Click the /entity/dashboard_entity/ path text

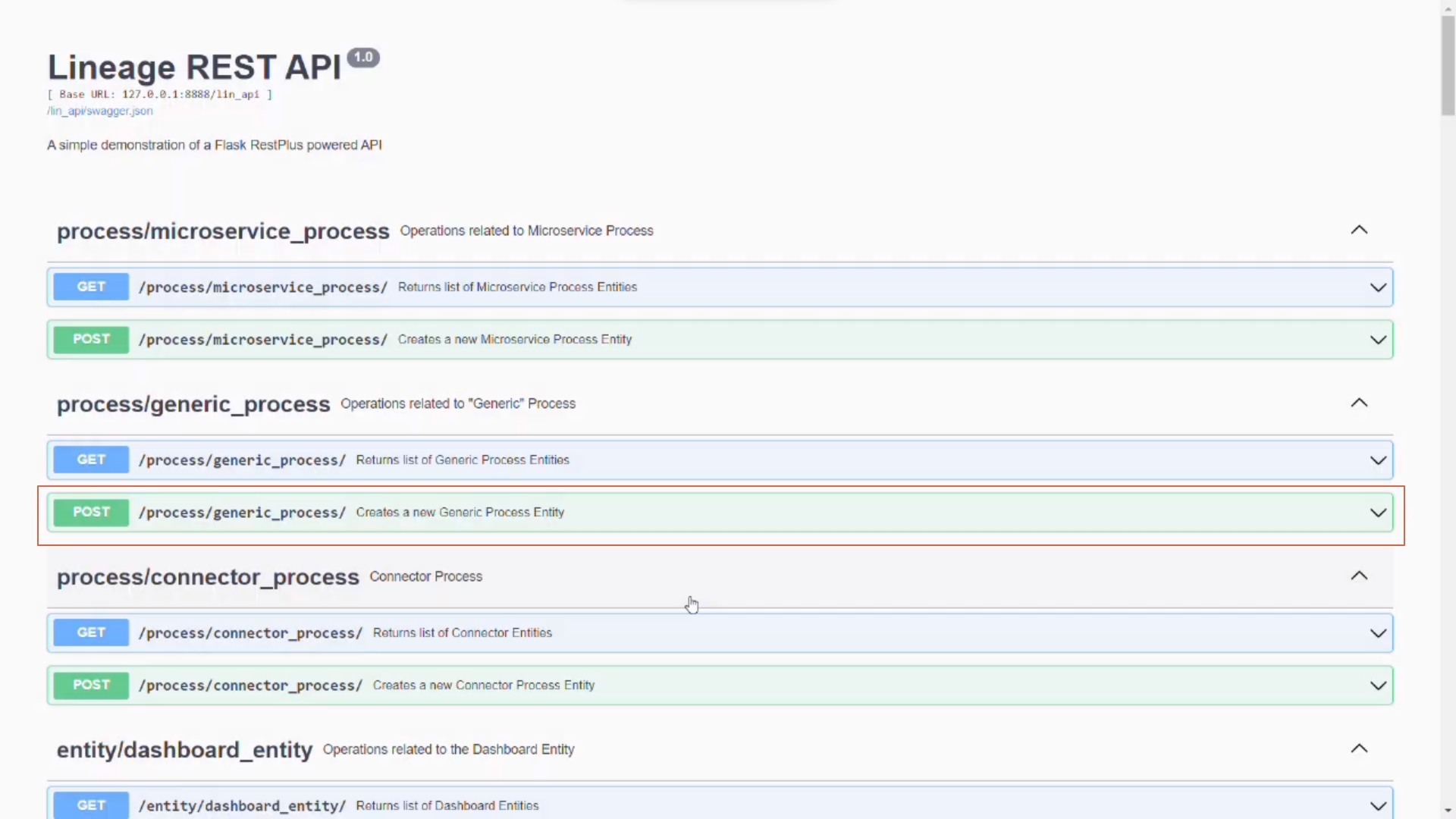pos(242,806)
